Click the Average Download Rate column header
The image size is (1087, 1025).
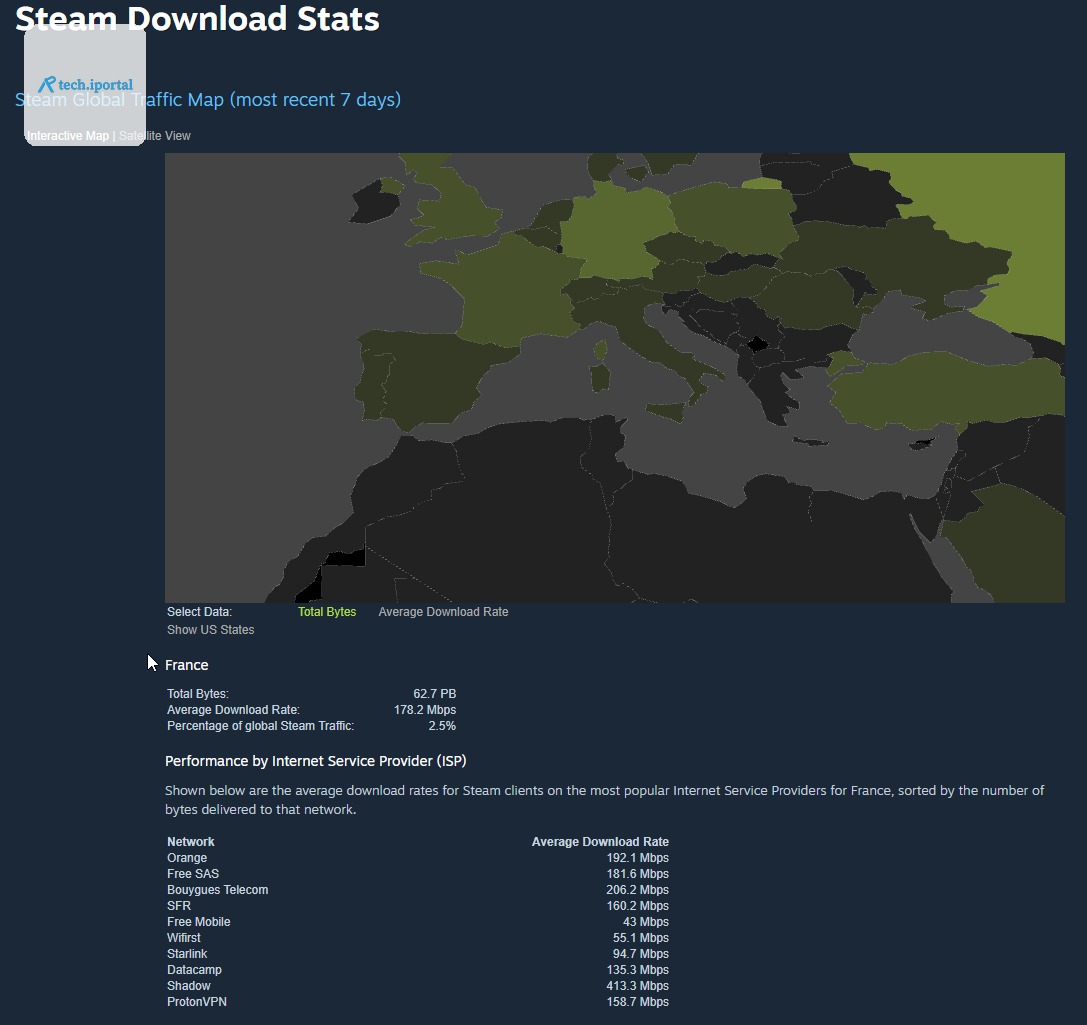tap(600, 841)
